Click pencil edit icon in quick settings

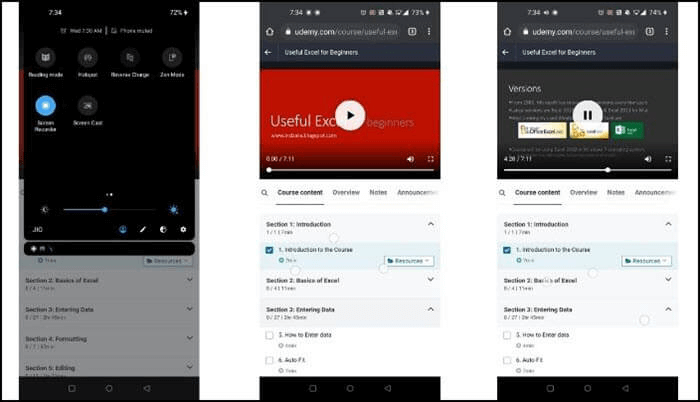coord(142,229)
